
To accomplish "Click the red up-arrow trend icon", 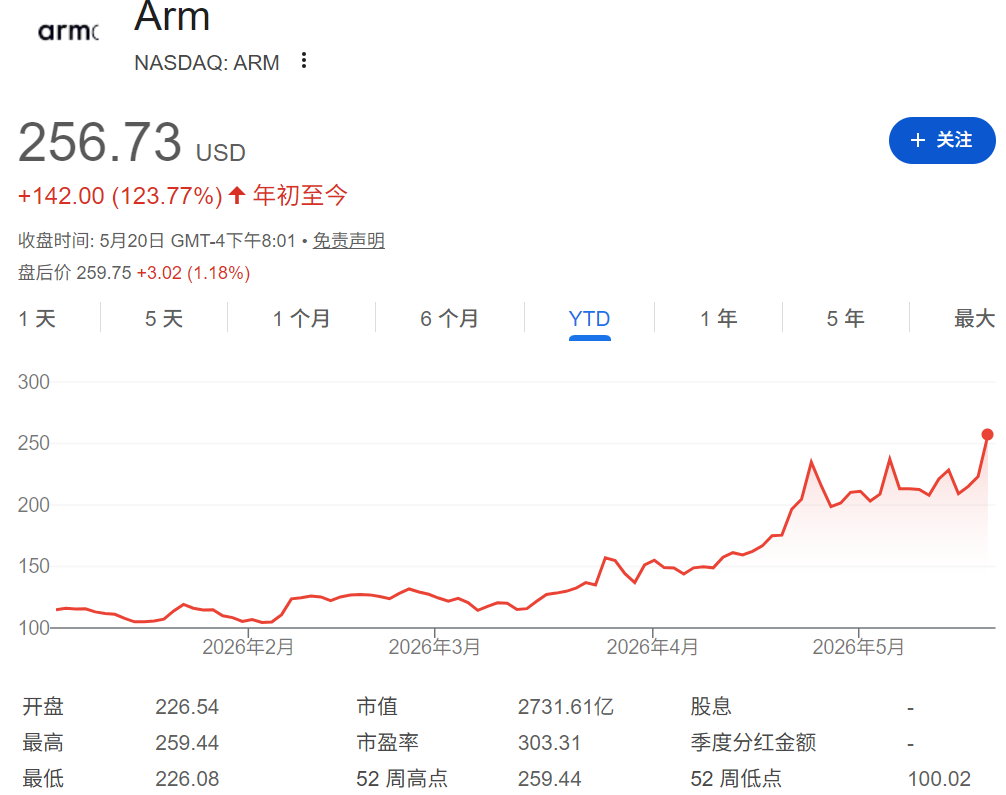I will [x=237, y=195].
